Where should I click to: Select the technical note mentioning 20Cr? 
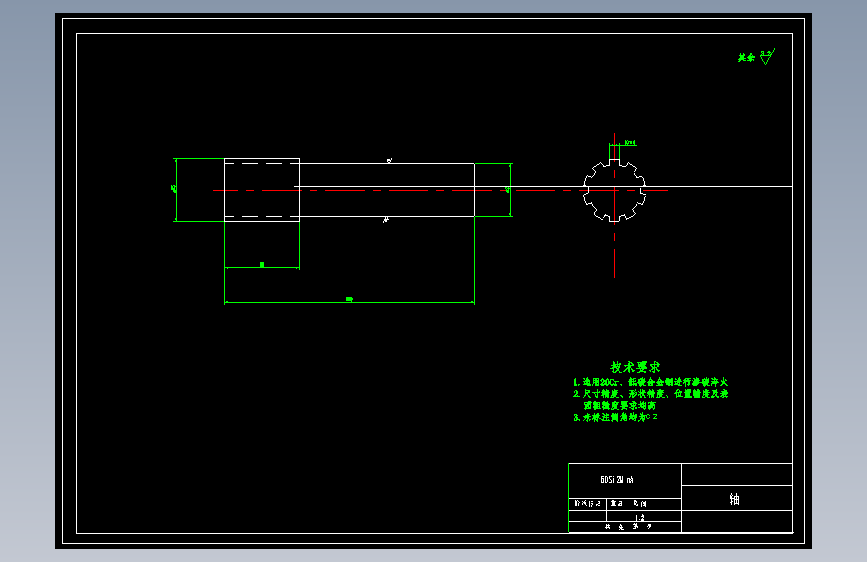click(x=650, y=382)
